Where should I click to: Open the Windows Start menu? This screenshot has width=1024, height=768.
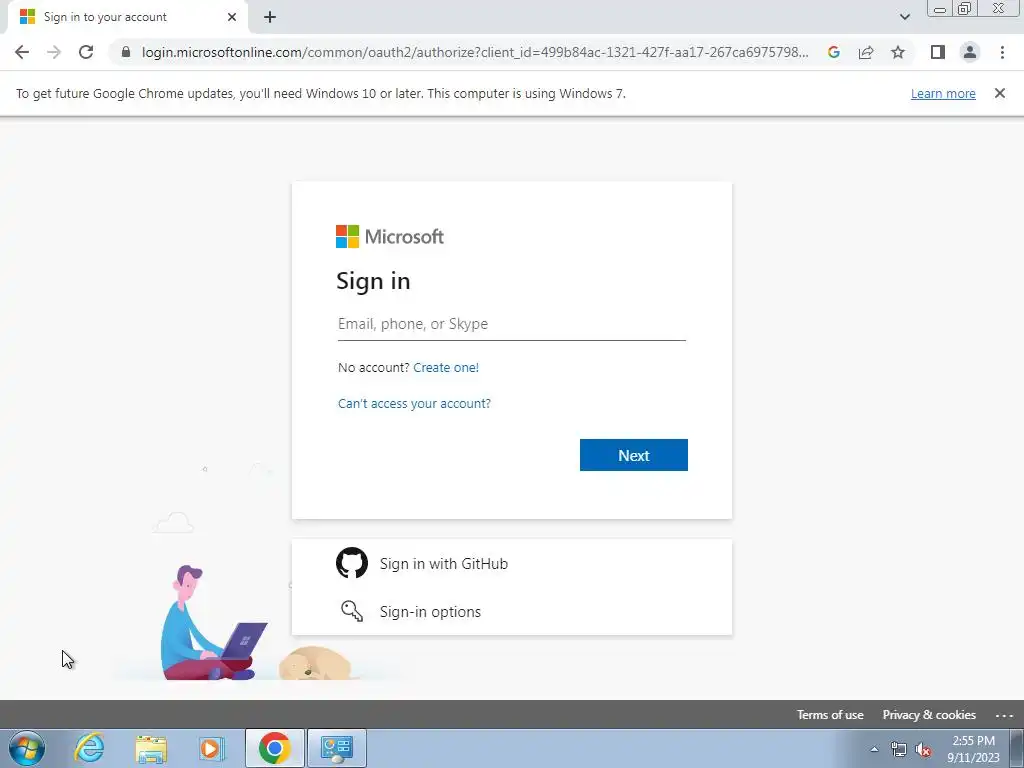click(x=27, y=748)
